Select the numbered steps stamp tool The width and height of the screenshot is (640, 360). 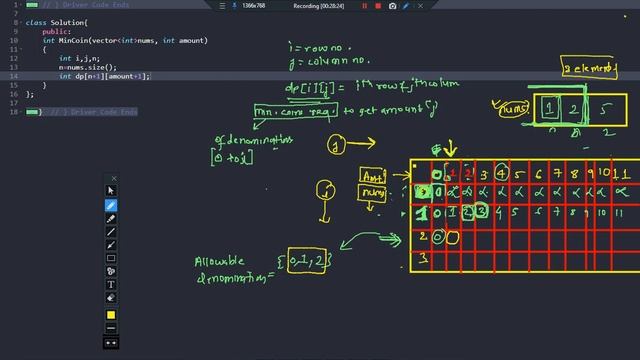(x=111, y=271)
